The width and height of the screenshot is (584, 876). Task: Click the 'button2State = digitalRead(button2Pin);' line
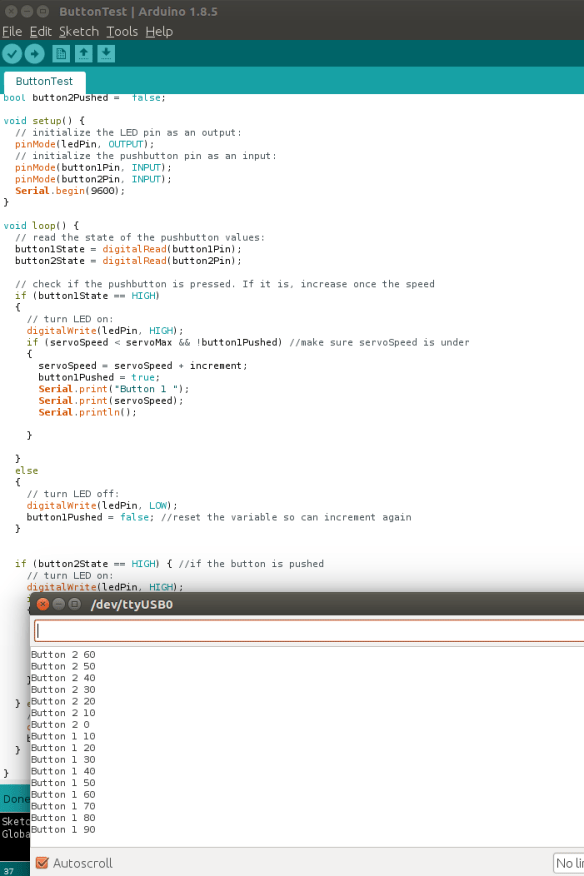pos(129,261)
